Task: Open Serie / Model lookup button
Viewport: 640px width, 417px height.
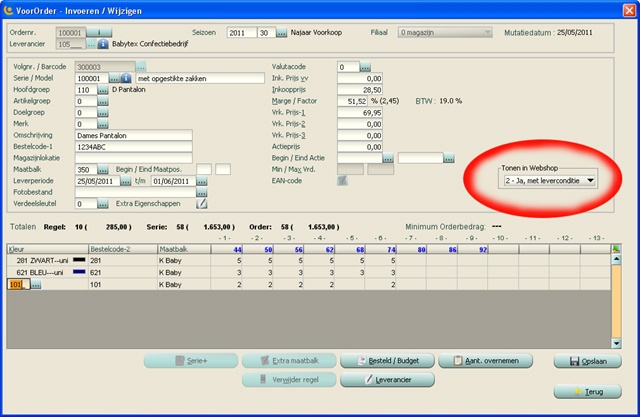Action: (114, 78)
